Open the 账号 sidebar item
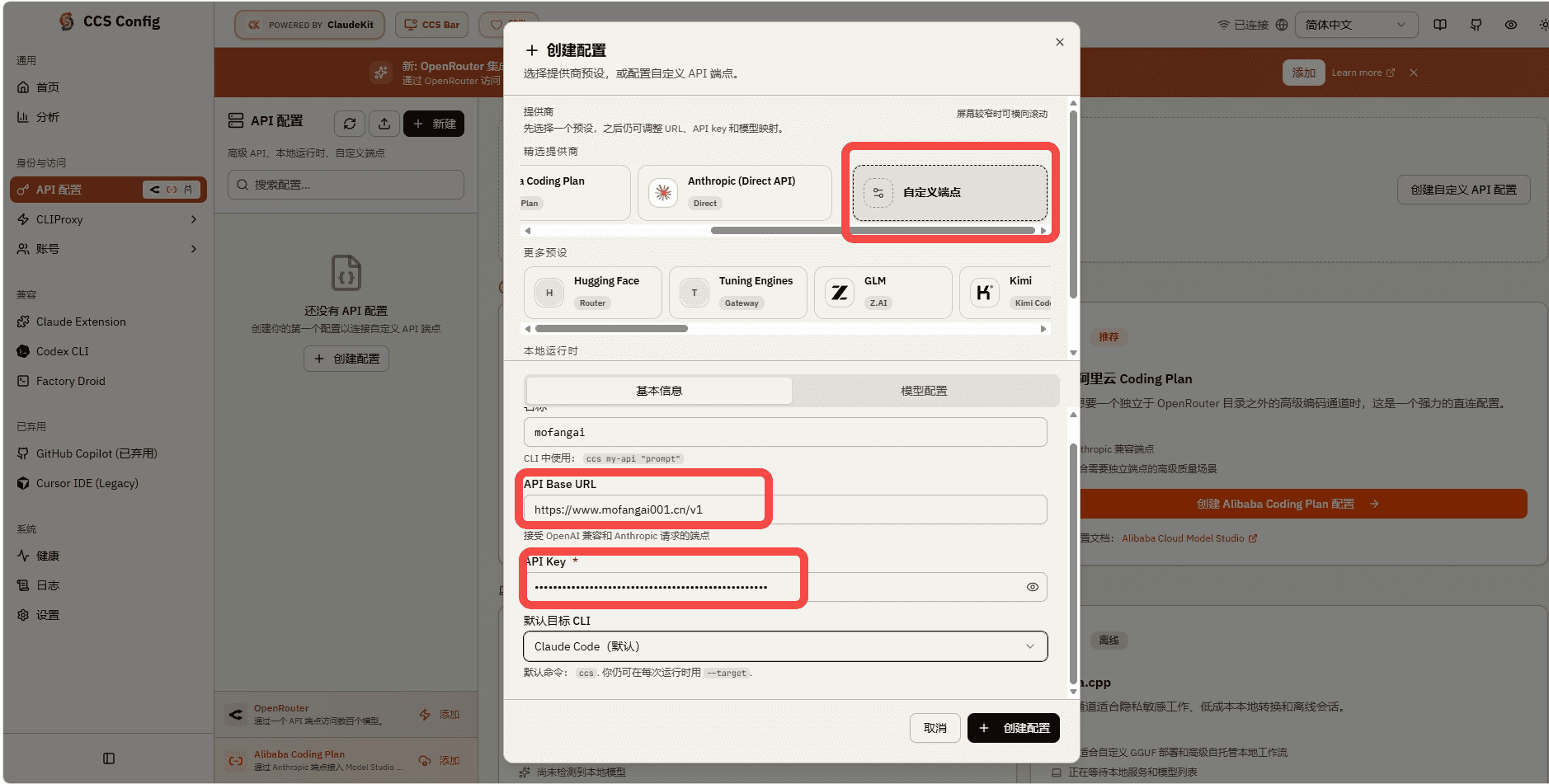Image resolution: width=1549 pixels, height=784 pixels. click(107, 249)
